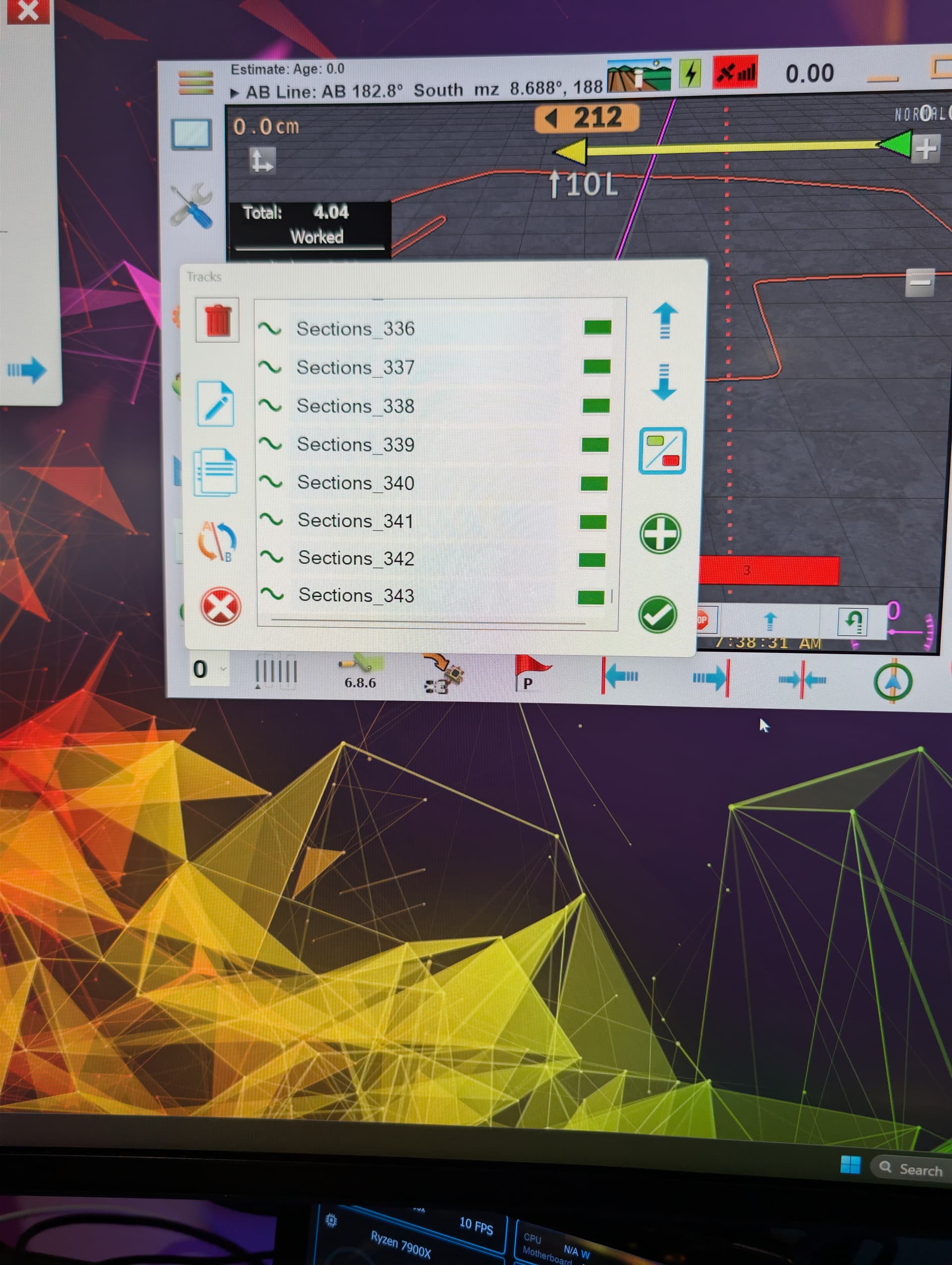952x1265 pixels.
Task: Nudge line left with blue left arrow
Action: [619, 676]
